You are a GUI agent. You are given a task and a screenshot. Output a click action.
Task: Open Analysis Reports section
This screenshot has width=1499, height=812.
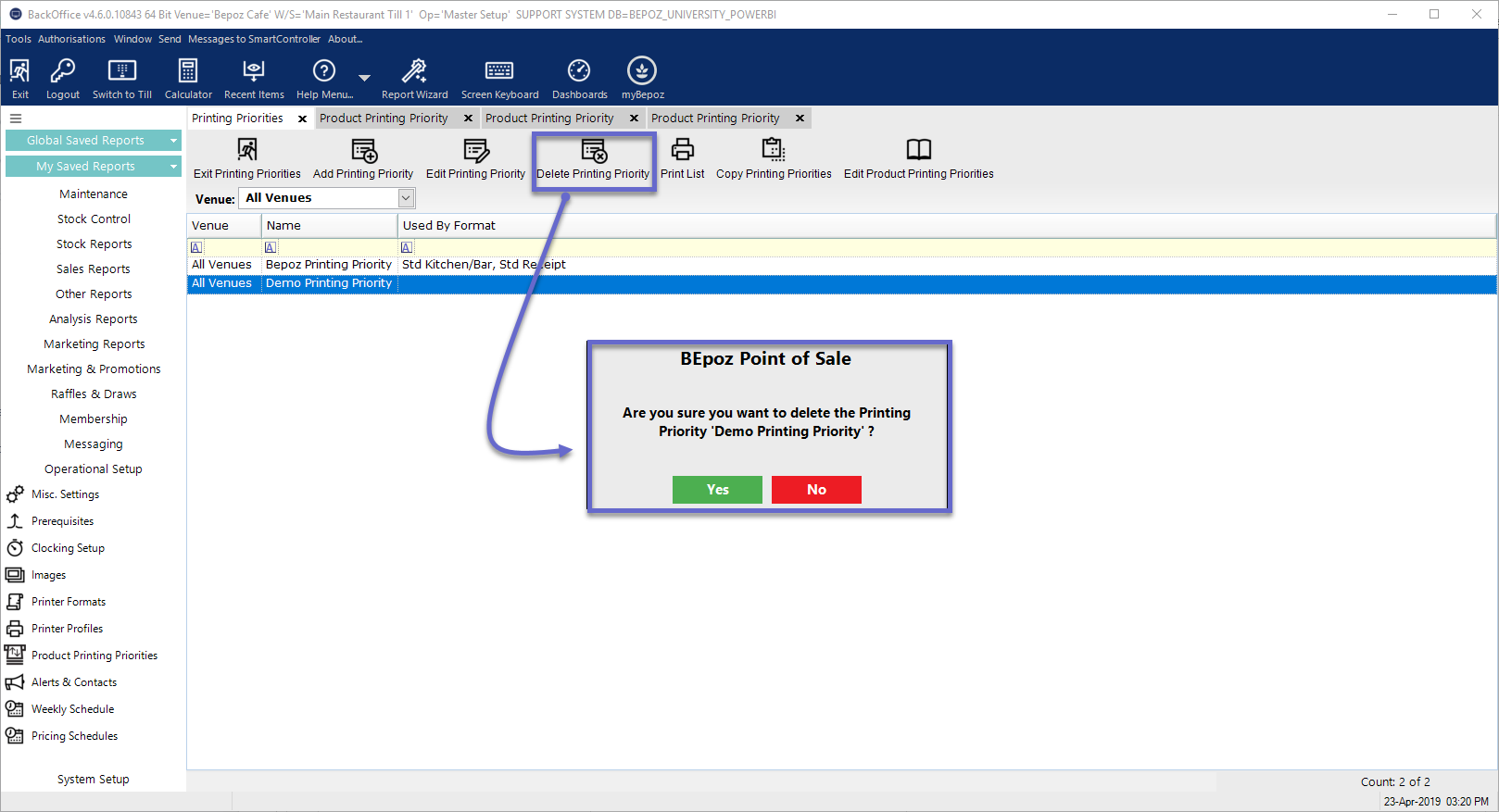coord(94,319)
